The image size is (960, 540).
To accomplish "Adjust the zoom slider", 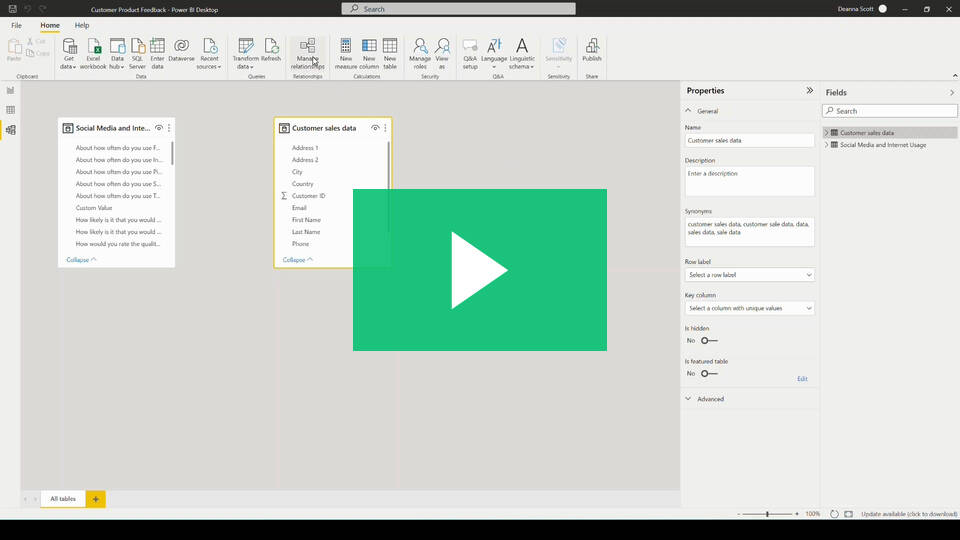I will point(767,514).
